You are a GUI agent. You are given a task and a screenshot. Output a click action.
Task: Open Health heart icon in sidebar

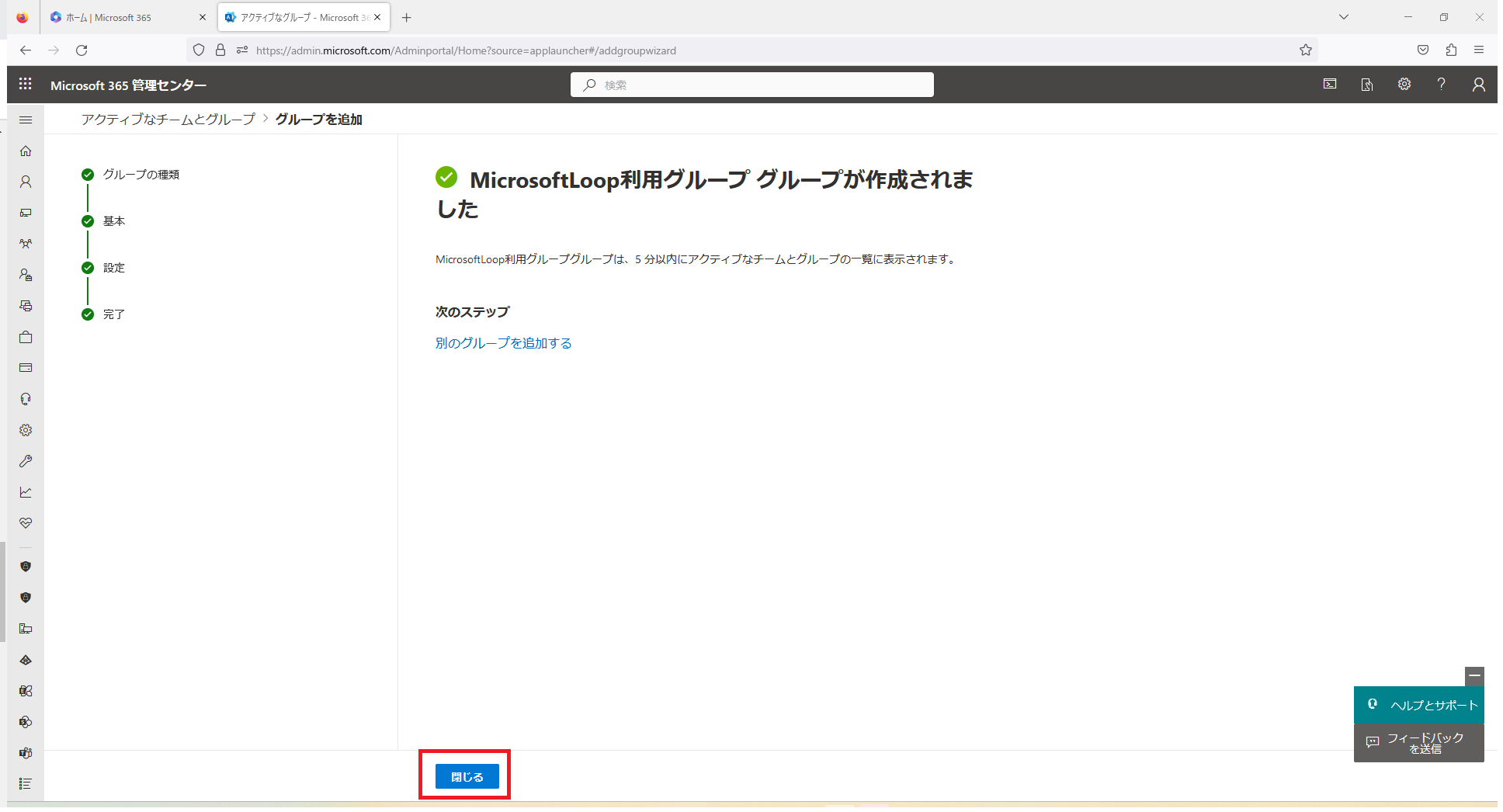tap(26, 523)
